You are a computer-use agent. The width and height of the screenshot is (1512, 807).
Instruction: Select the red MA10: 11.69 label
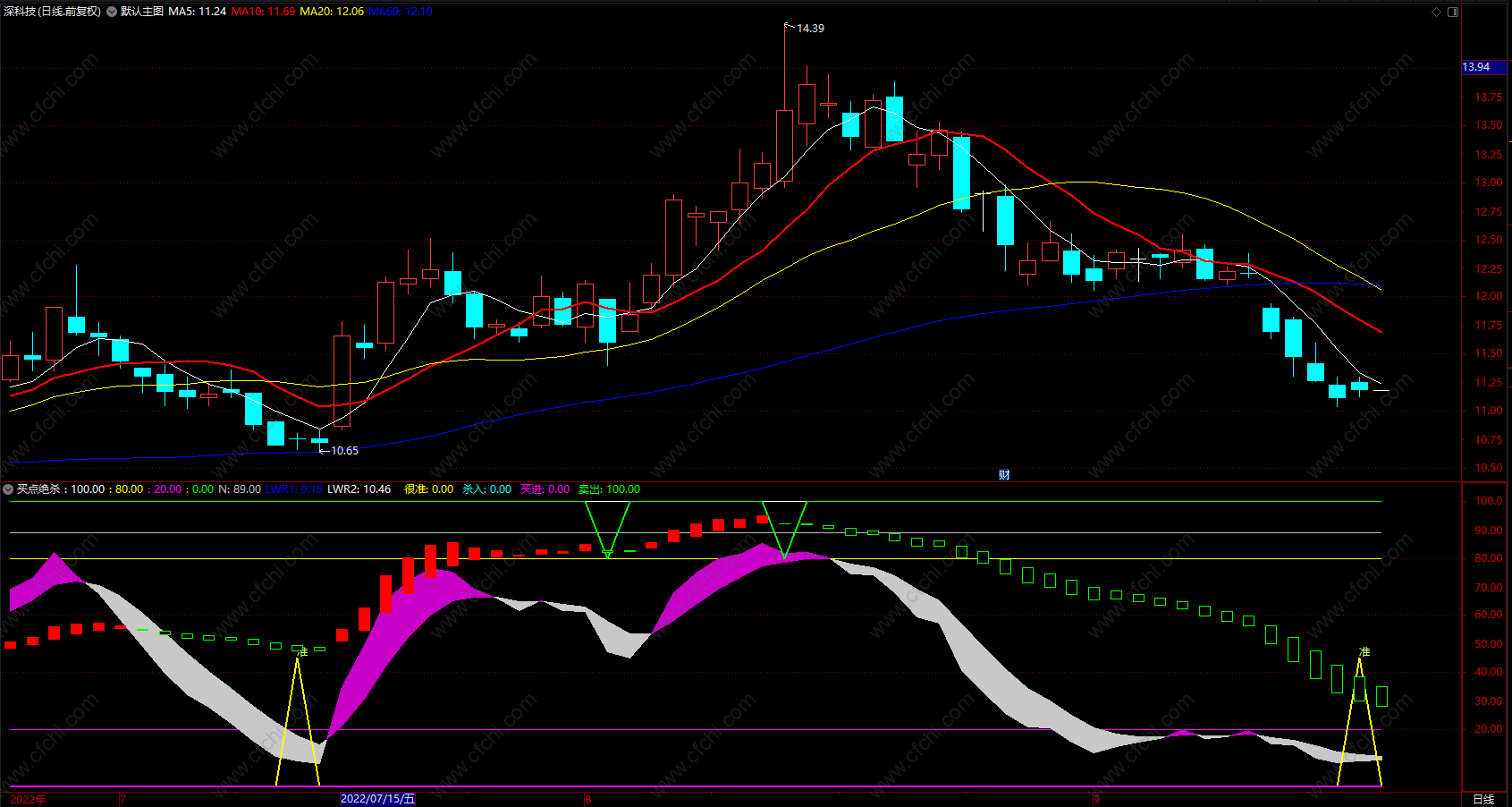(x=263, y=12)
